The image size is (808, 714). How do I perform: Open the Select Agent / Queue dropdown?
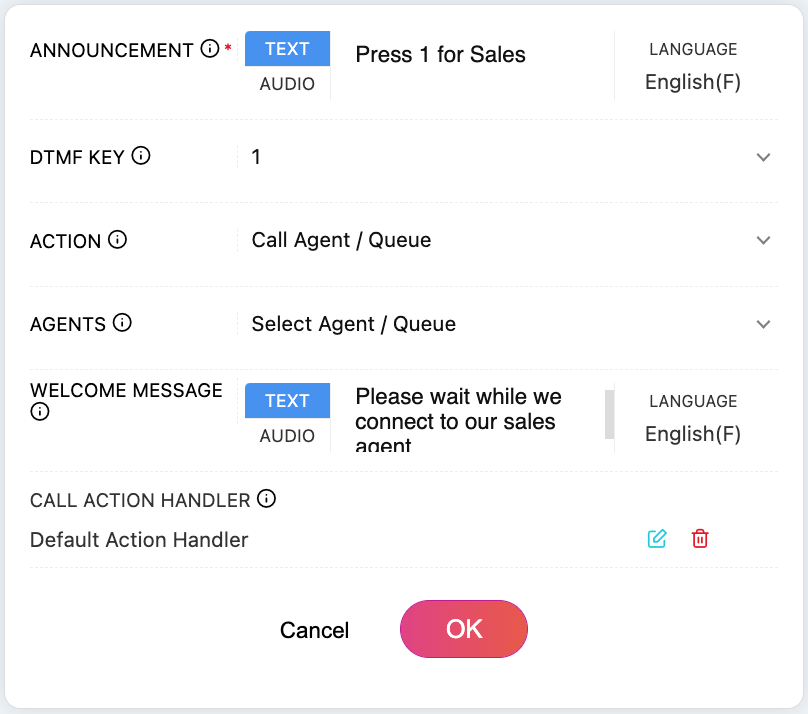coord(764,324)
